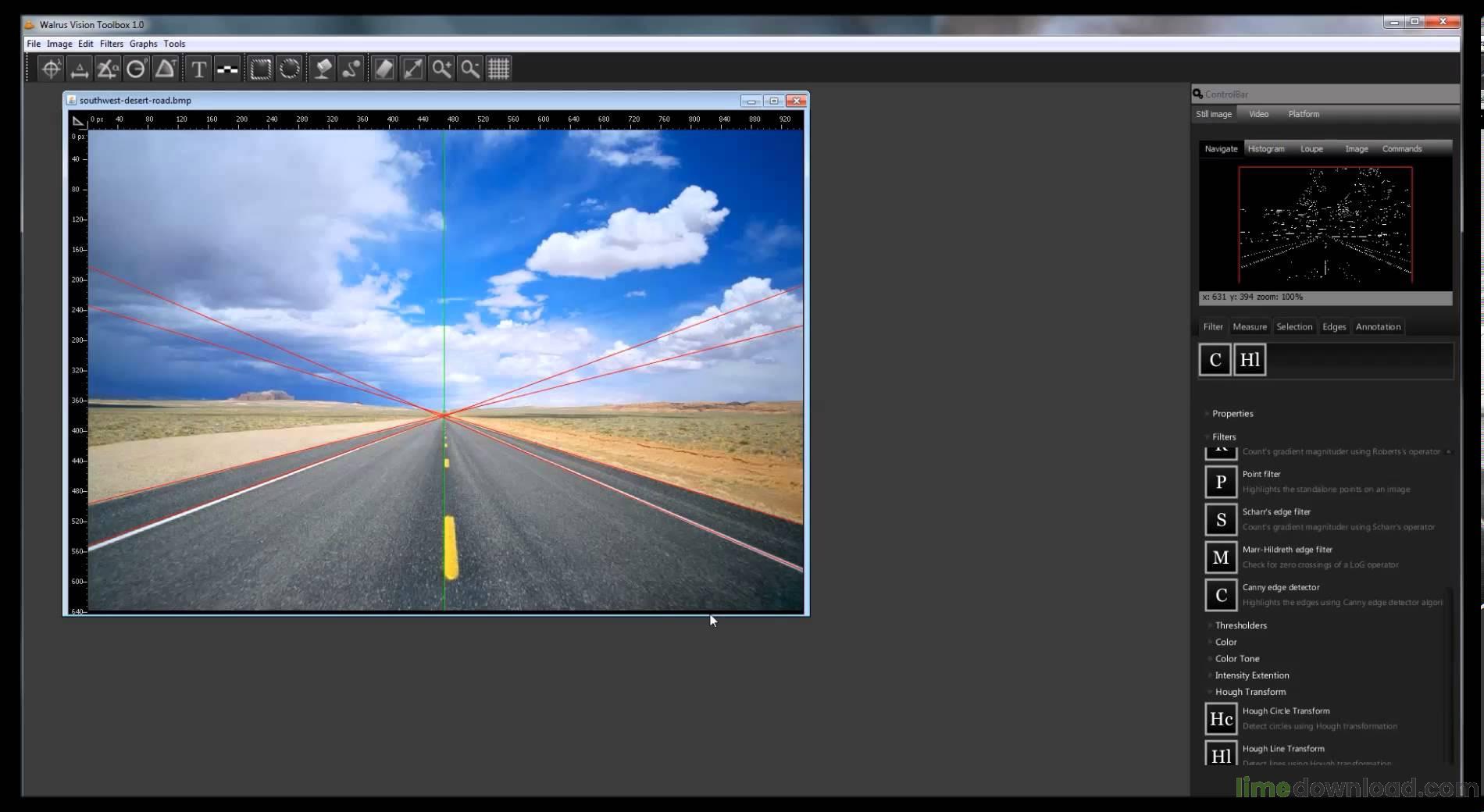
Task: Activate the rectangular selection tool
Action: tap(260, 69)
